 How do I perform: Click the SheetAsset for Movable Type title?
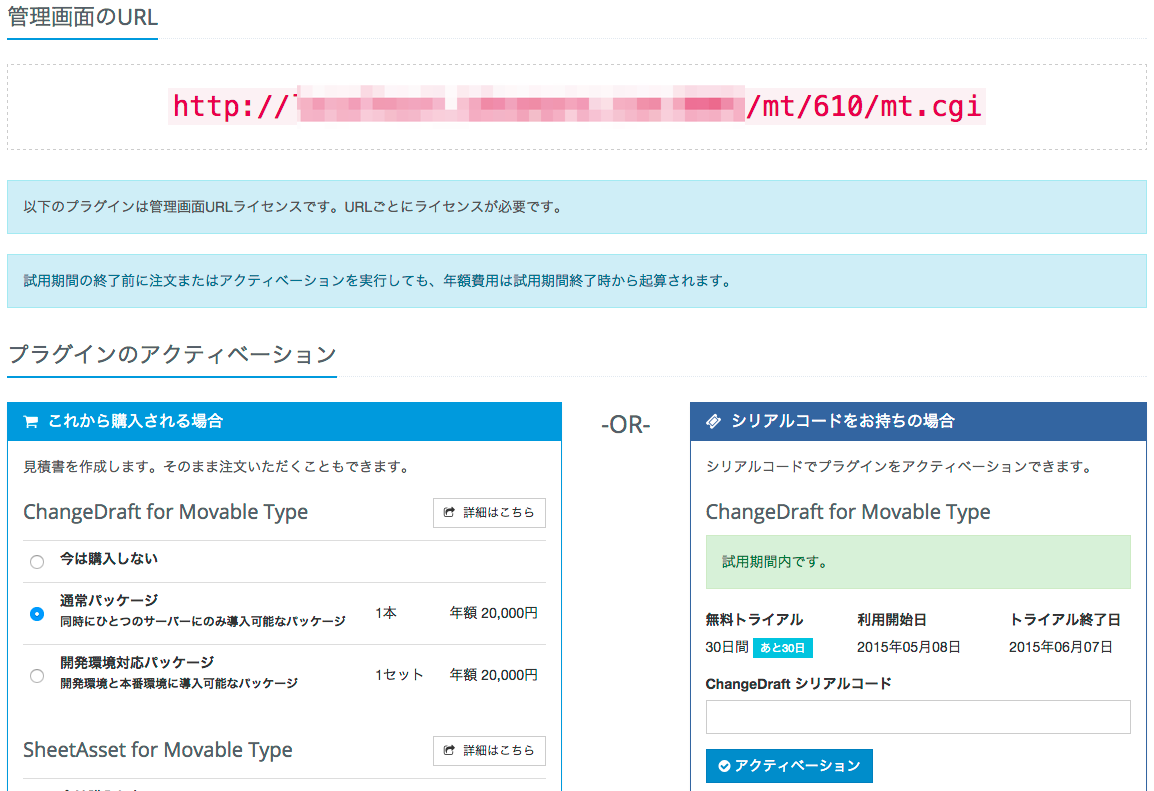click(157, 750)
